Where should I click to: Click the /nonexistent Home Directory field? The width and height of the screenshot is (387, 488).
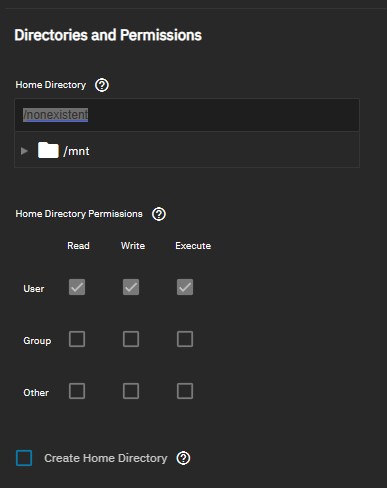pos(187,115)
